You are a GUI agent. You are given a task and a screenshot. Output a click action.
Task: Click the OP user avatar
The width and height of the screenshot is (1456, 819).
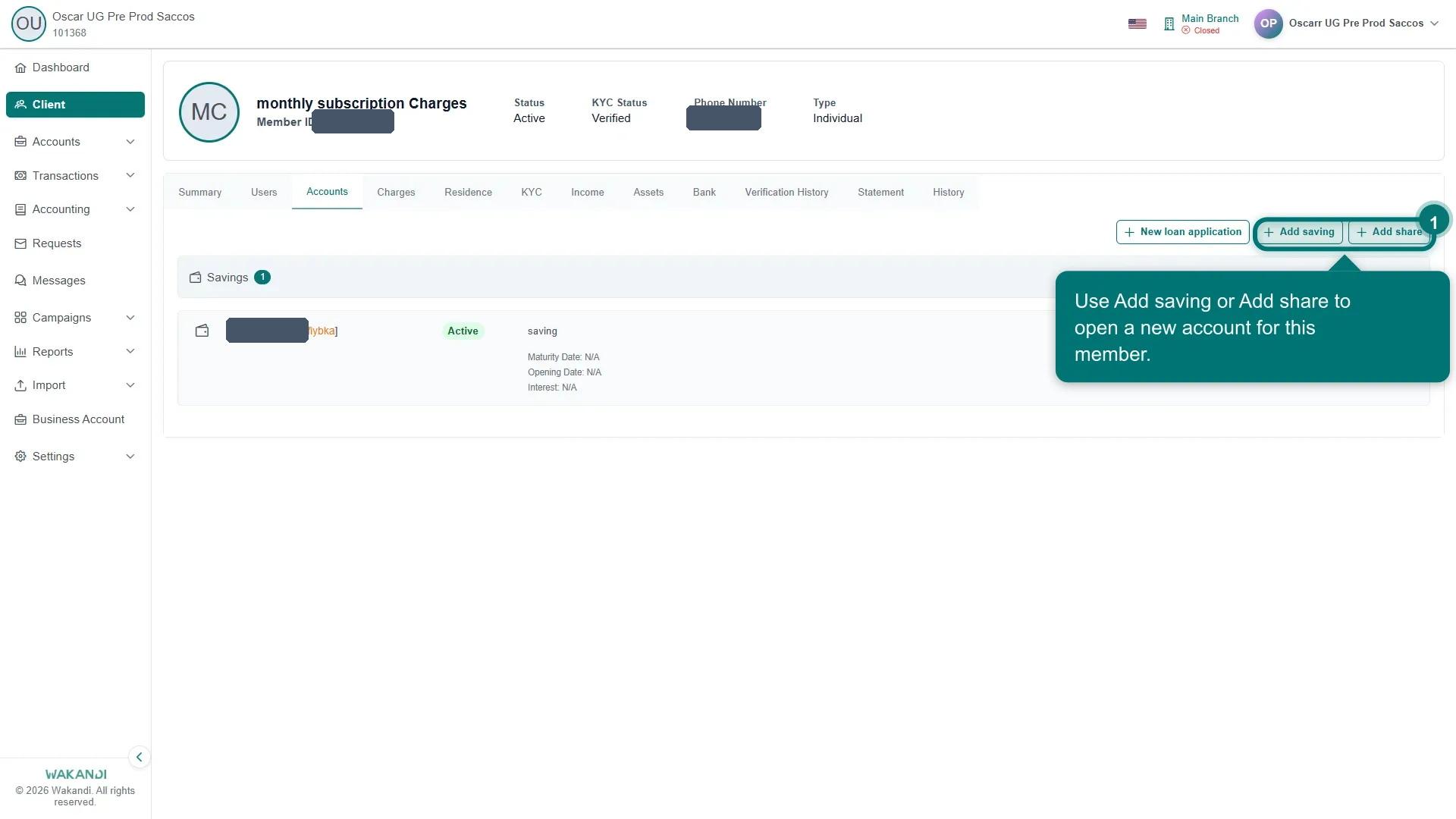tap(1268, 24)
